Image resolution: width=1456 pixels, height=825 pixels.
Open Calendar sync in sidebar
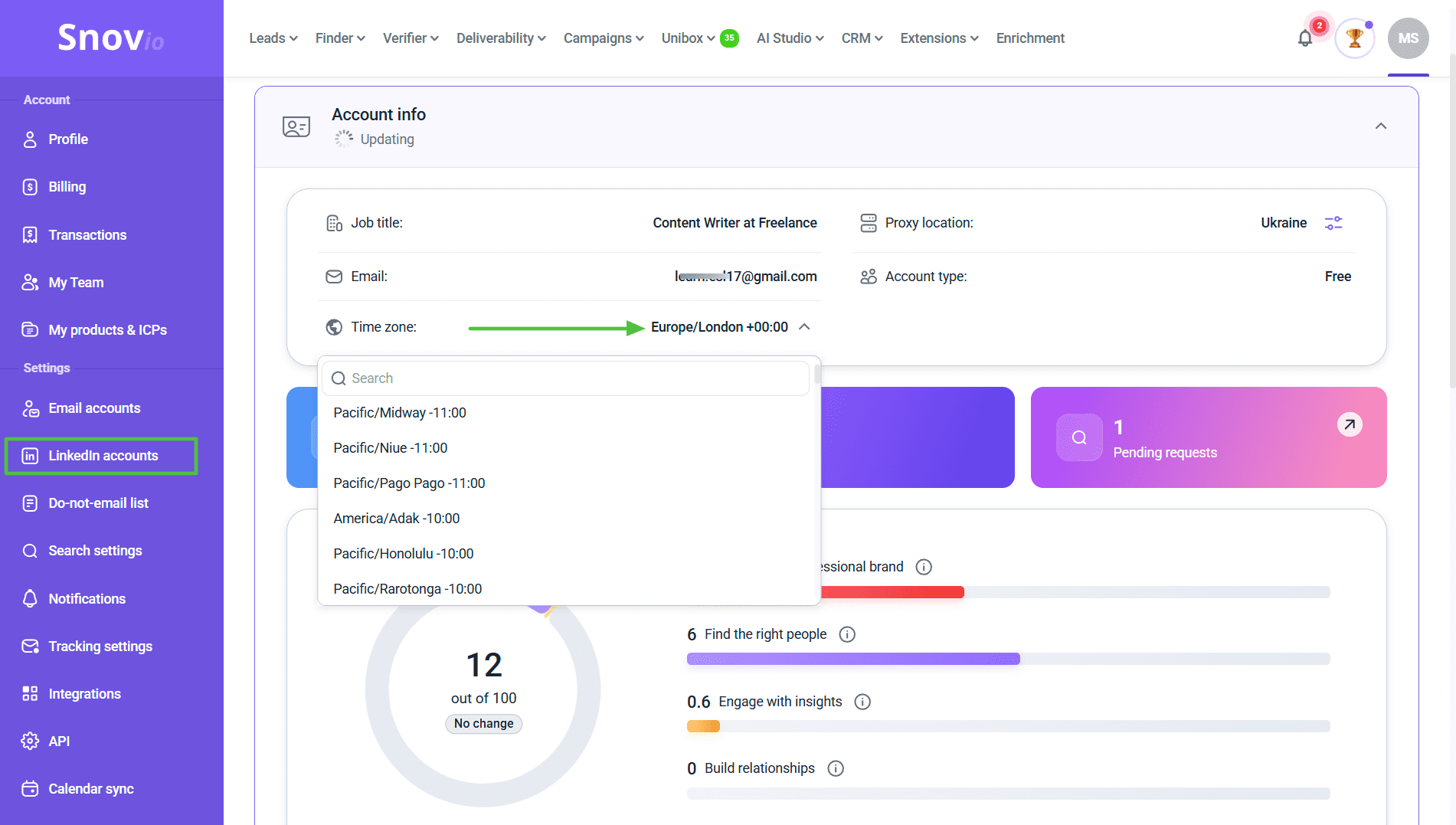pyautogui.click(x=90, y=789)
